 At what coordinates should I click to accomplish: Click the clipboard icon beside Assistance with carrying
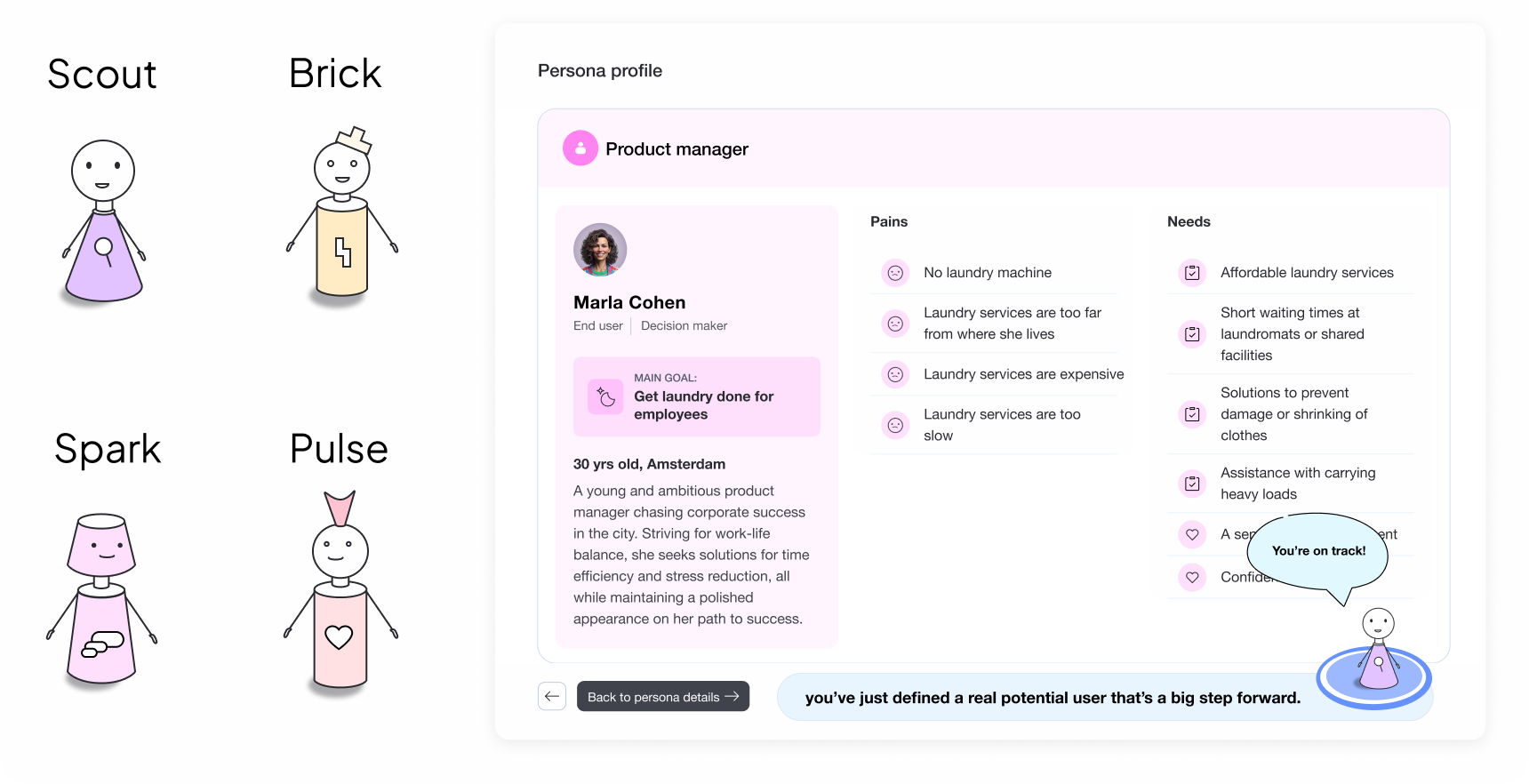(1192, 484)
